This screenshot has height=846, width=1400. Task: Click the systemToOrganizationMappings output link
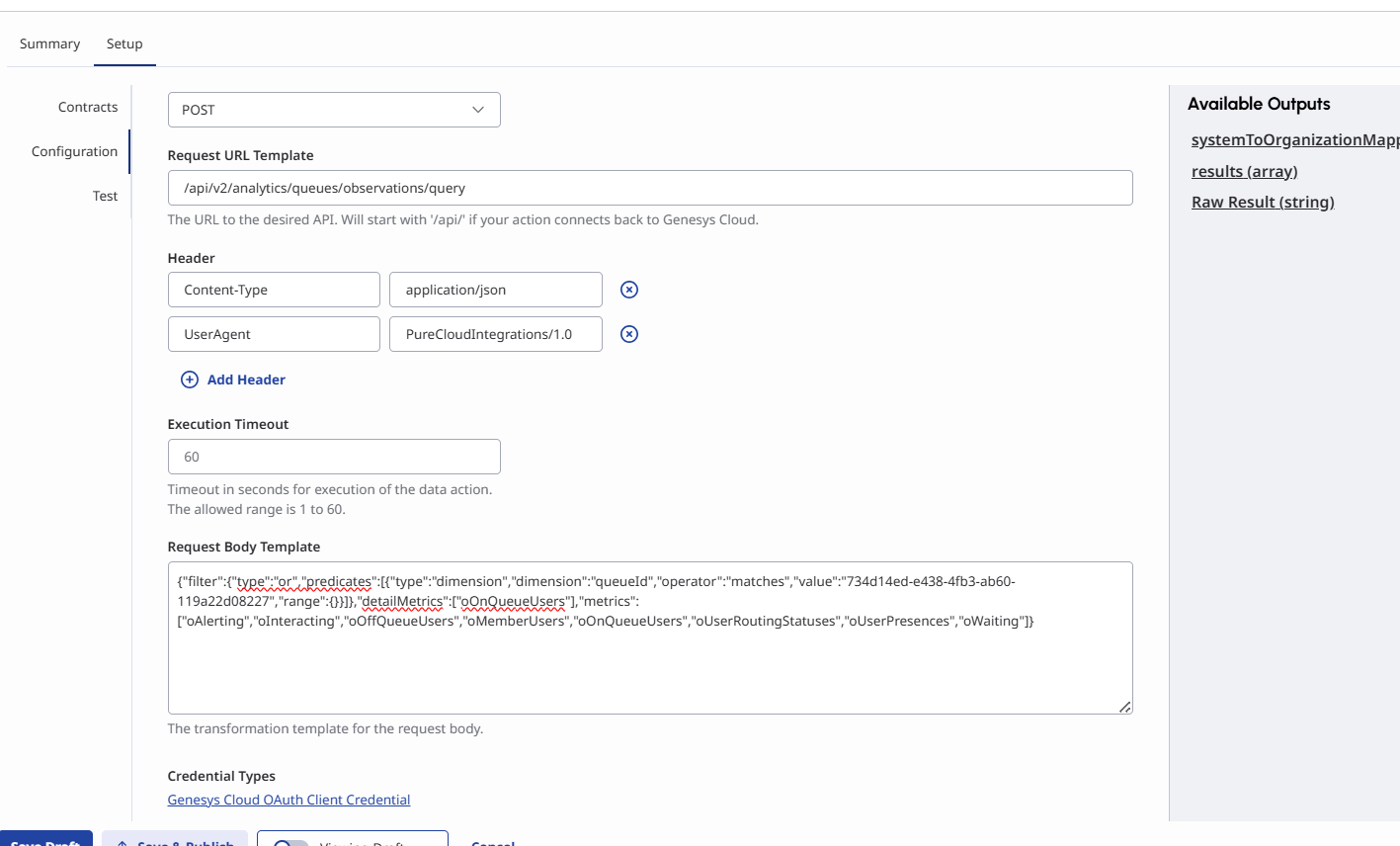coord(1294,139)
